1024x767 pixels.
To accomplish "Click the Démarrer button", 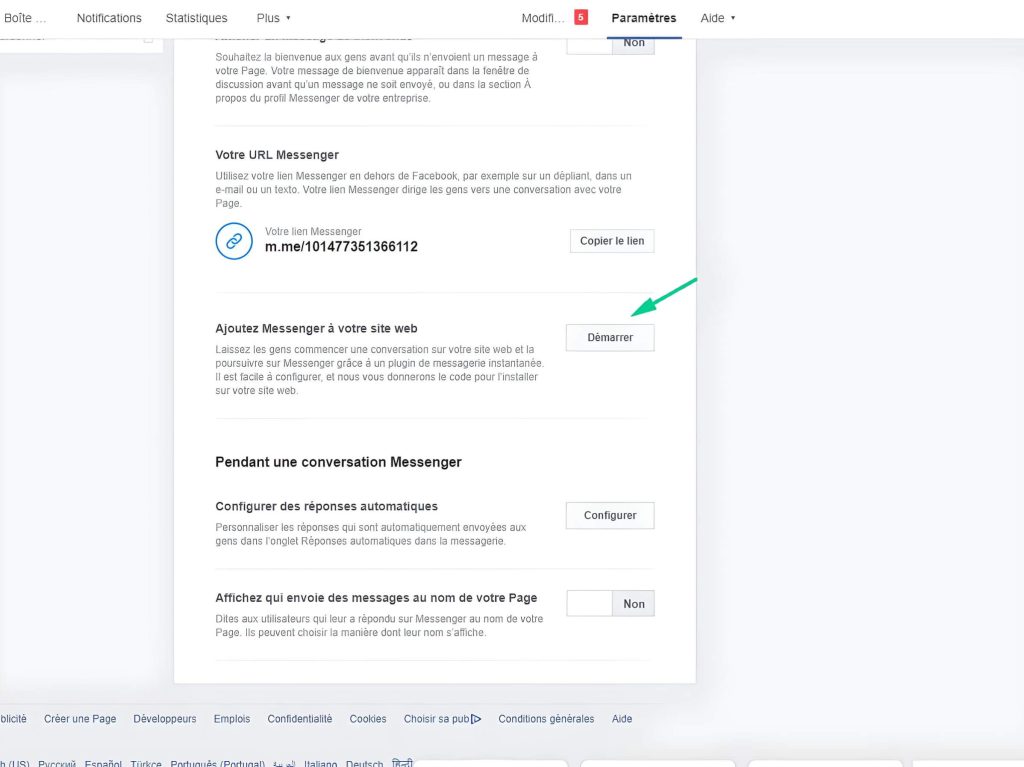I will point(610,338).
